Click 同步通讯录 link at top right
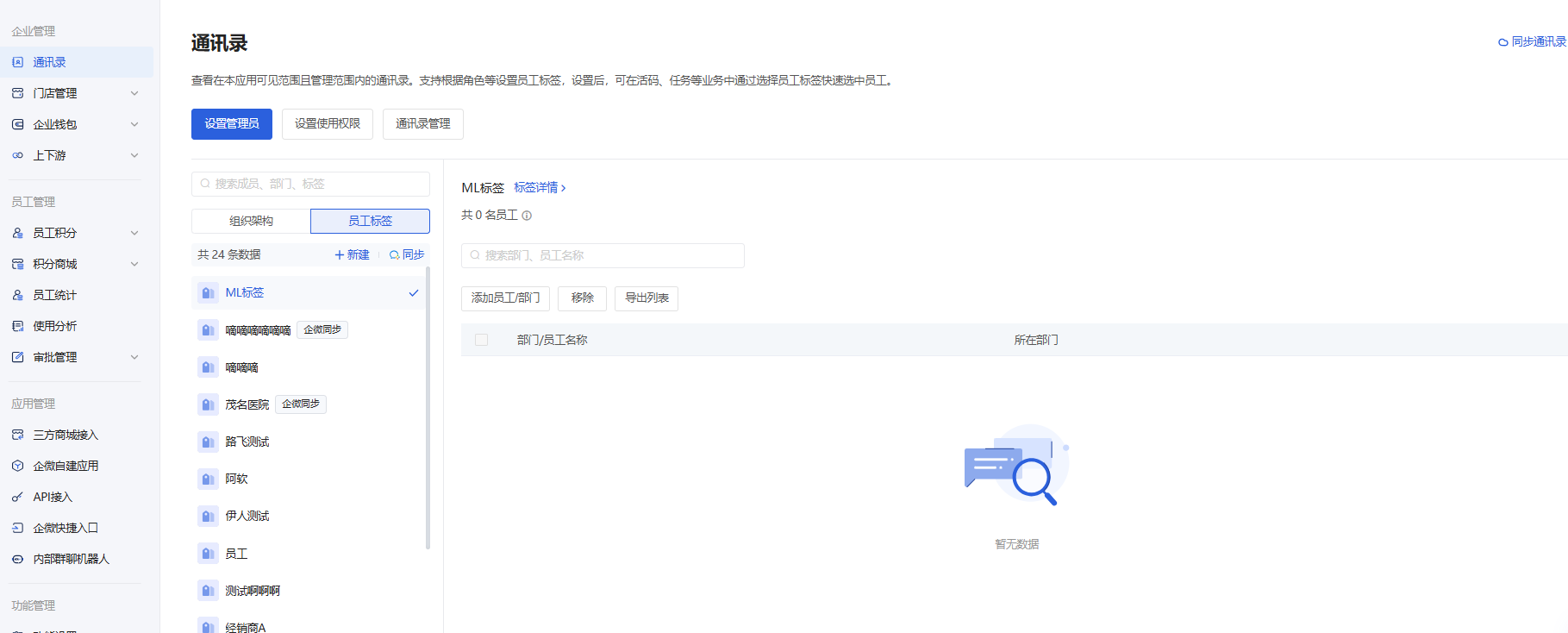 (x=1532, y=41)
